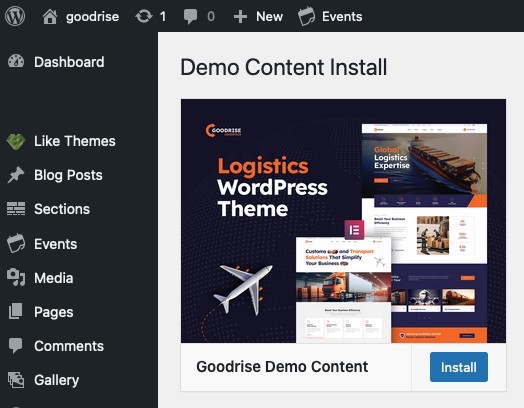Click the Dashboard gauge icon
This screenshot has width=524, height=408.
pos(16,61)
